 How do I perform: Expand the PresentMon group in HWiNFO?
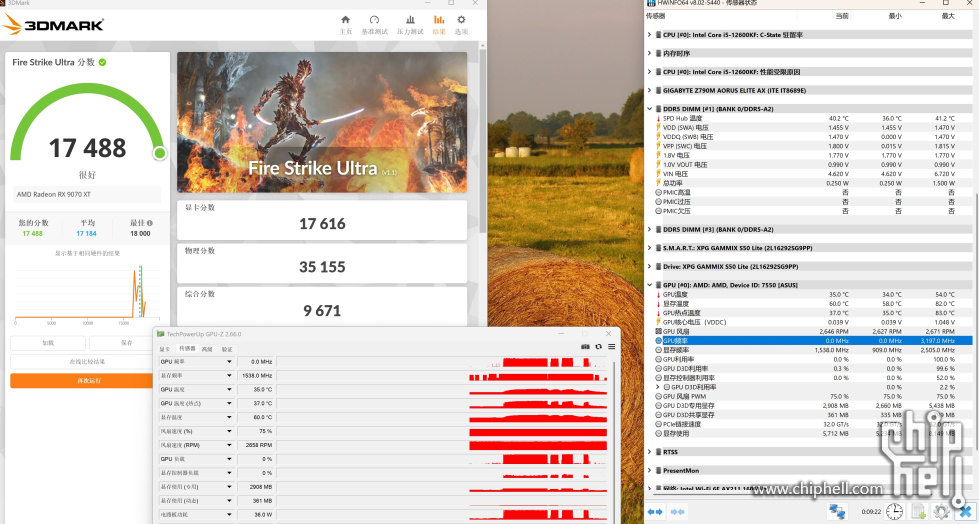(x=649, y=470)
